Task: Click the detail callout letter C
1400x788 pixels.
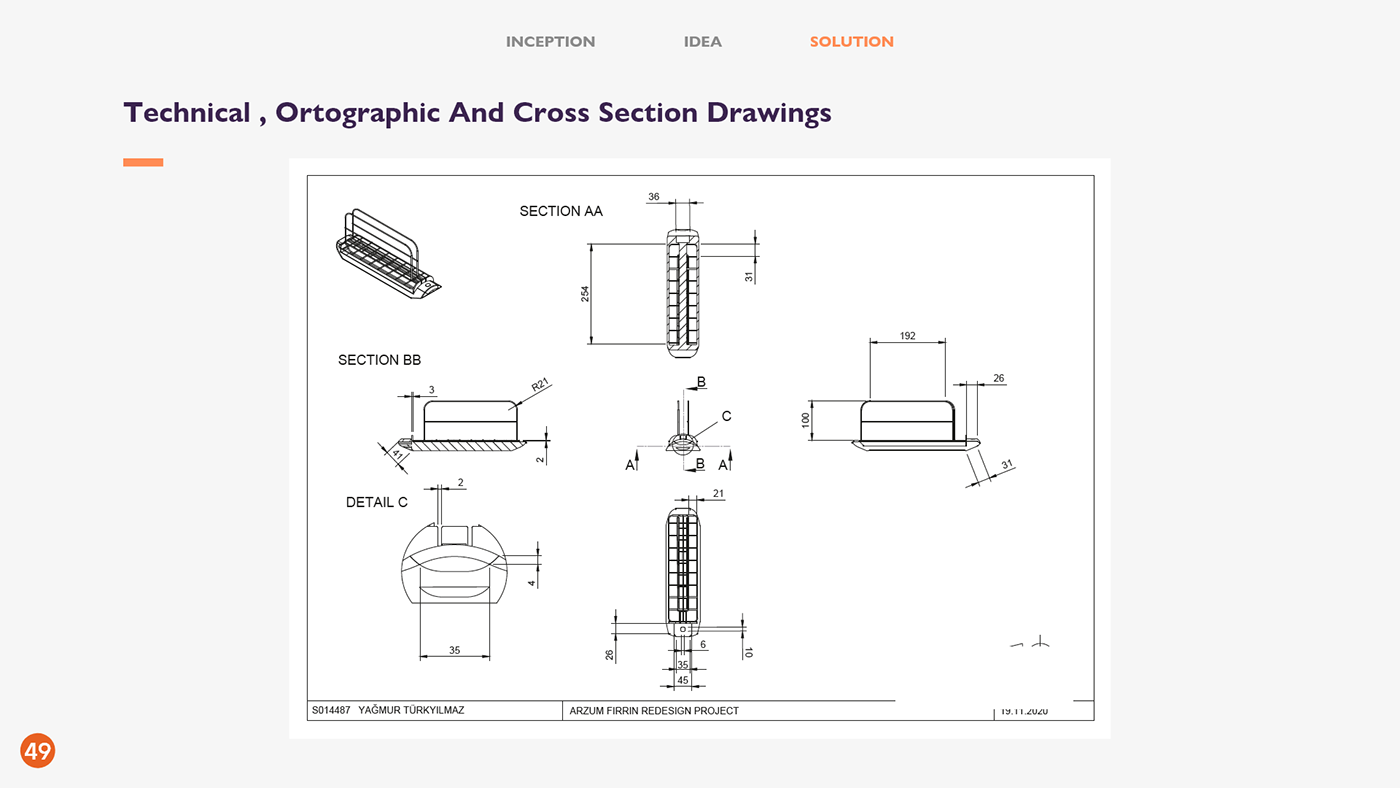Action: tap(726, 416)
